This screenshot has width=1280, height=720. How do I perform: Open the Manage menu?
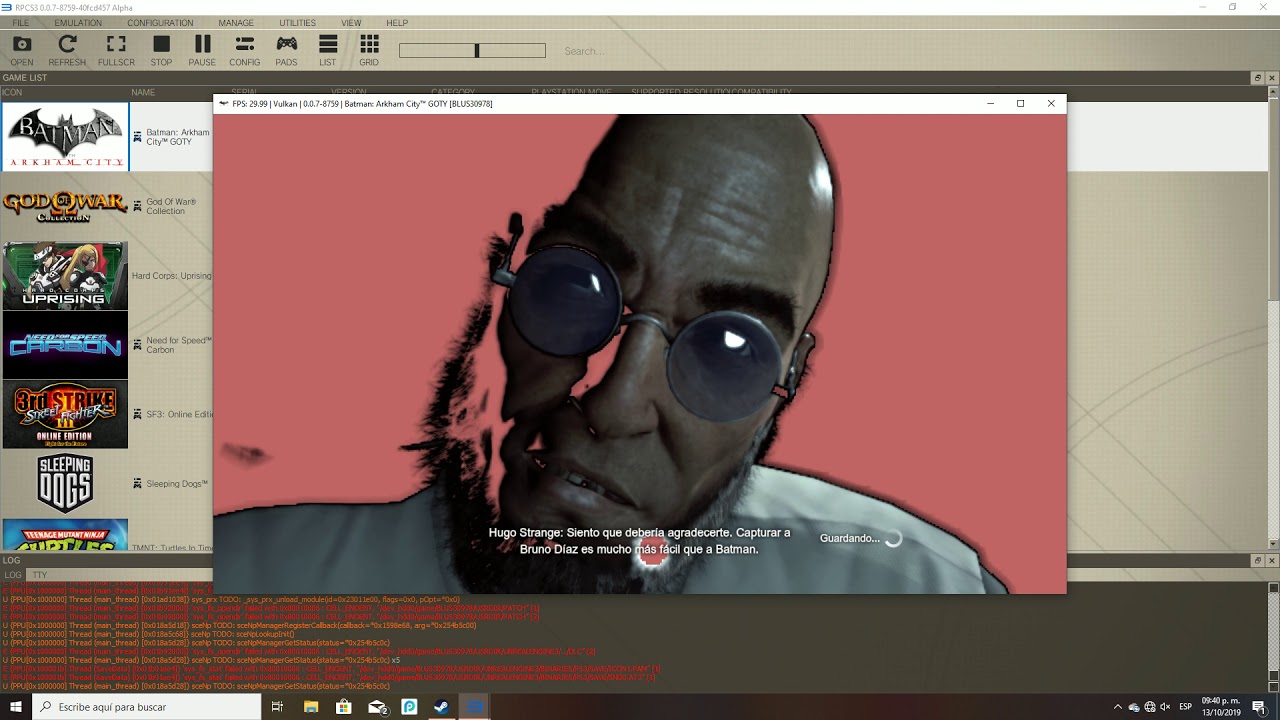coord(236,23)
